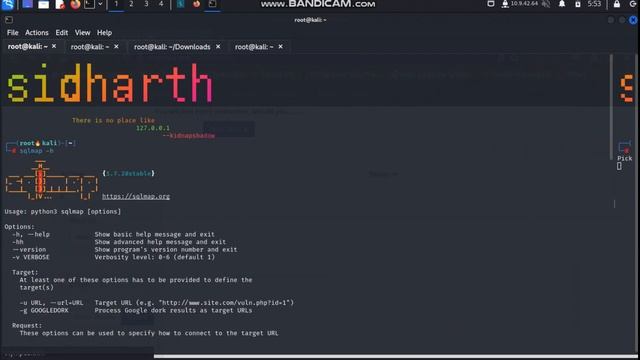Switch to the last root@kali: ~ tab
The image size is (640, 360).
[x=254, y=47]
